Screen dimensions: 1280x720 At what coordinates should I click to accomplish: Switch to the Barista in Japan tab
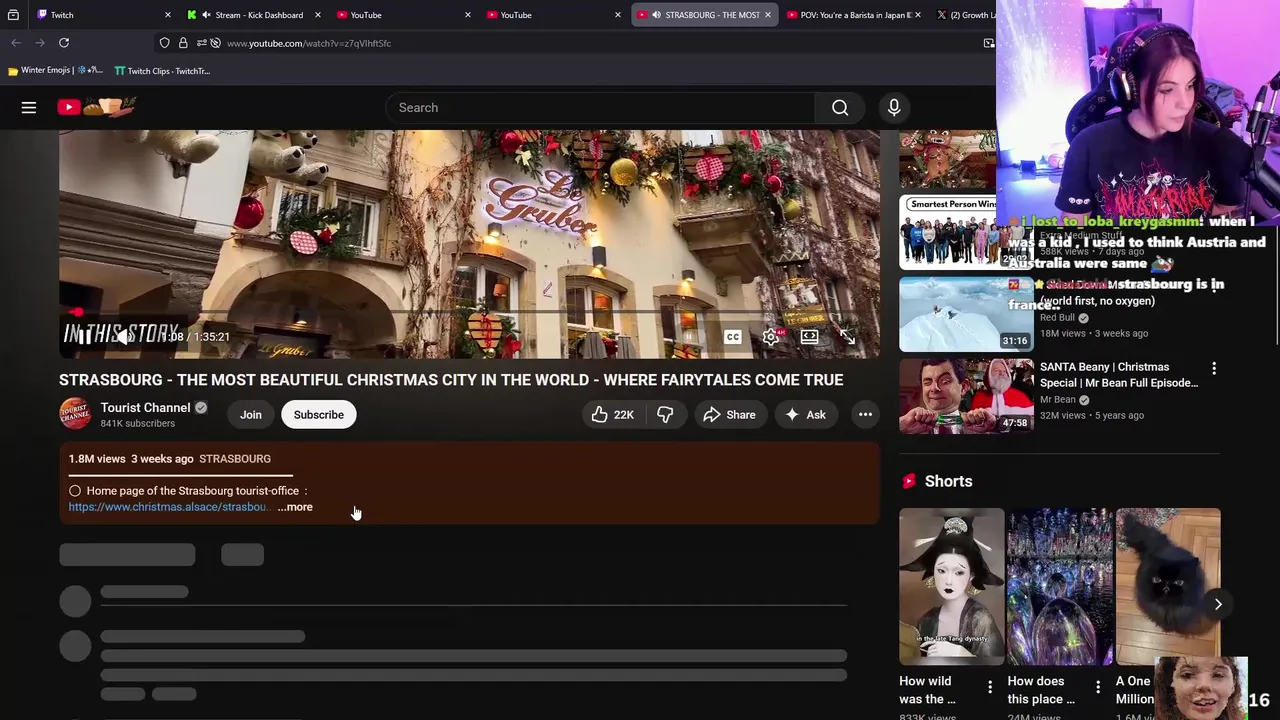click(855, 15)
